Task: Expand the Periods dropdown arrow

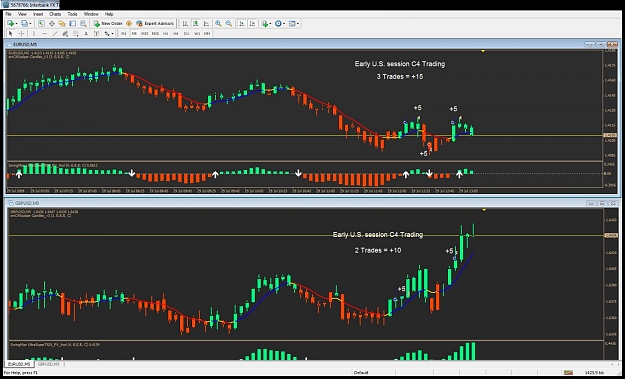Action: tap(284, 24)
